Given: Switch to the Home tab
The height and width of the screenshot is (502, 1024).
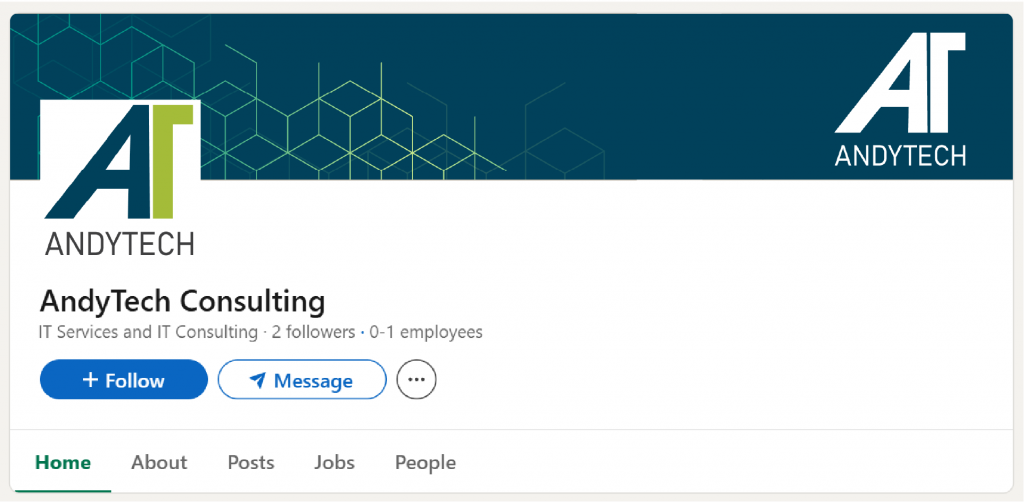Looking at the screenshot, I should (63, 462).
